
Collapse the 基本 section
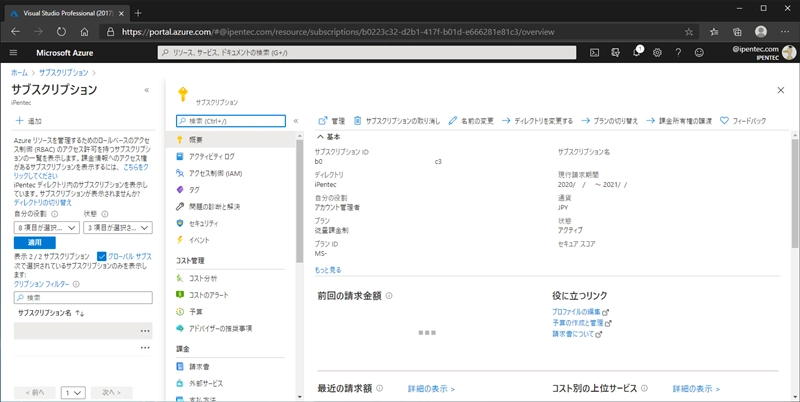[x=329, y=137]
